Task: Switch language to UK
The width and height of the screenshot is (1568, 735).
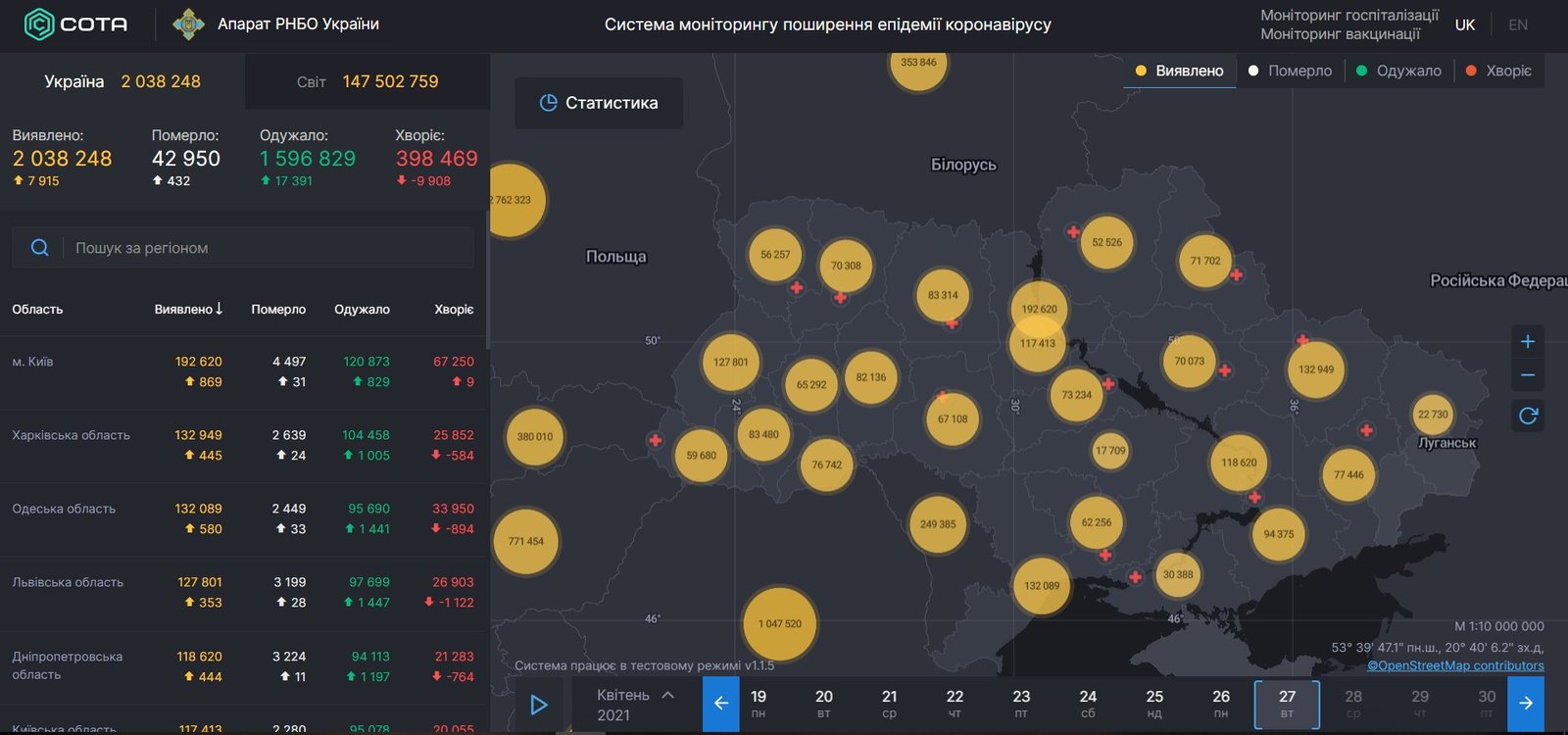Action: 1465,24
